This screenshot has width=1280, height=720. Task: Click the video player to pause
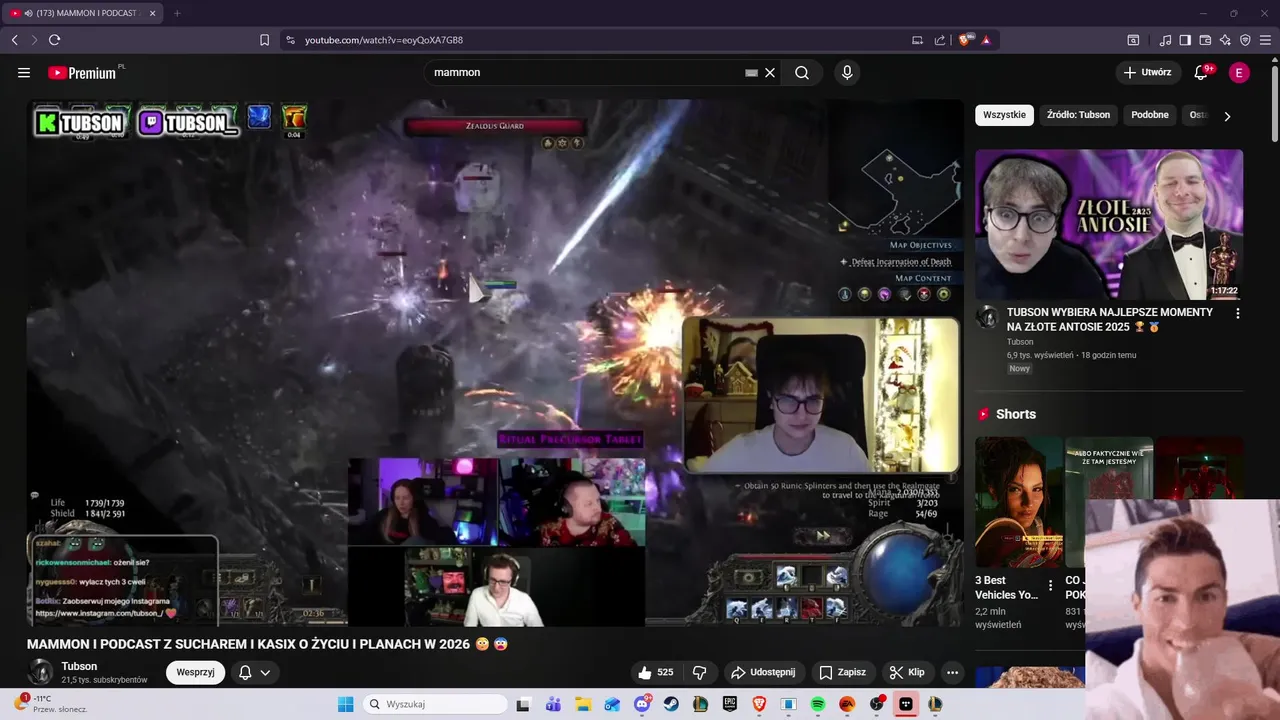tap(495, 362)
